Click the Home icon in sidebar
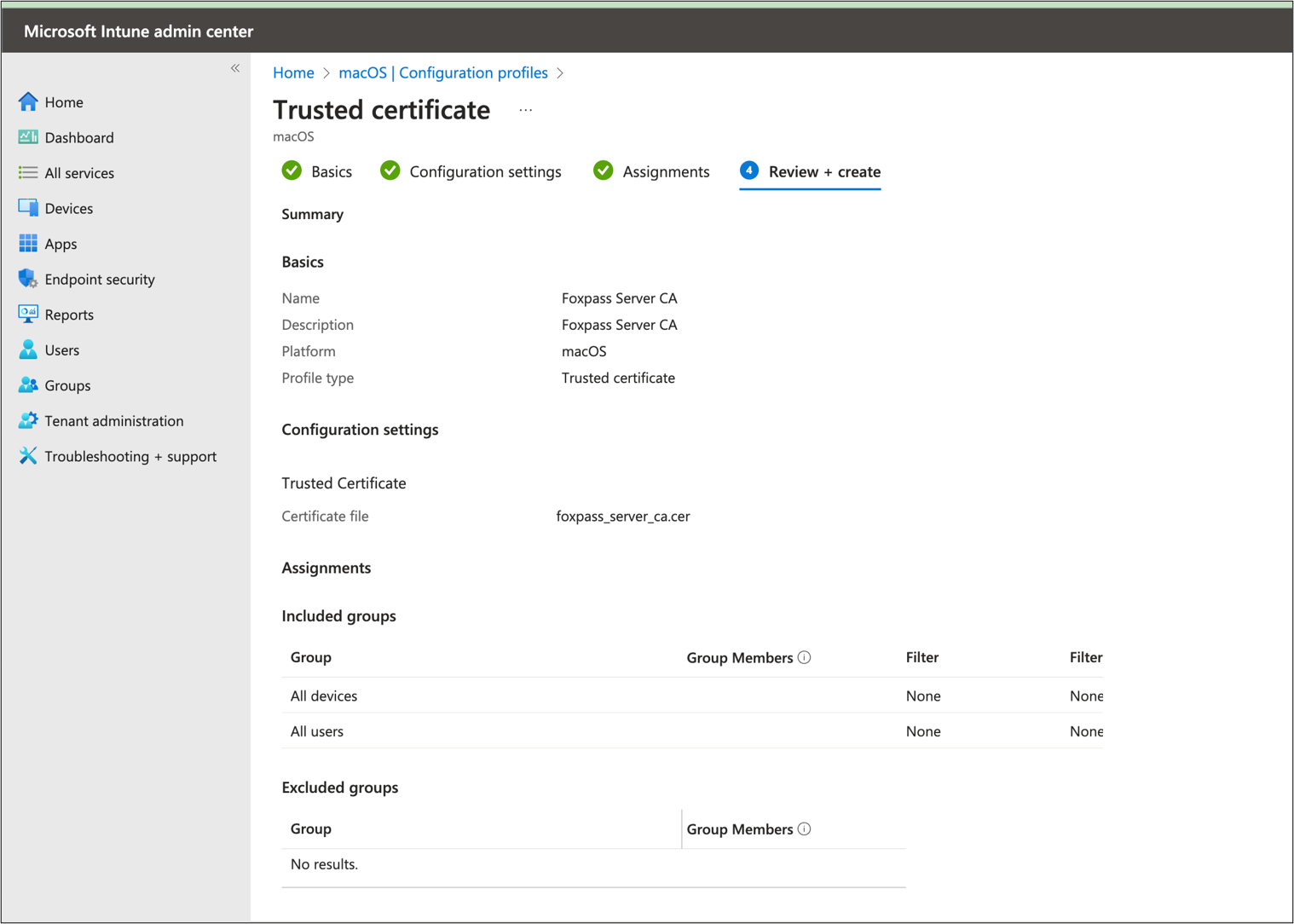Image resolution: width=1294 pixels, height=924 pixels. (28, 102)
